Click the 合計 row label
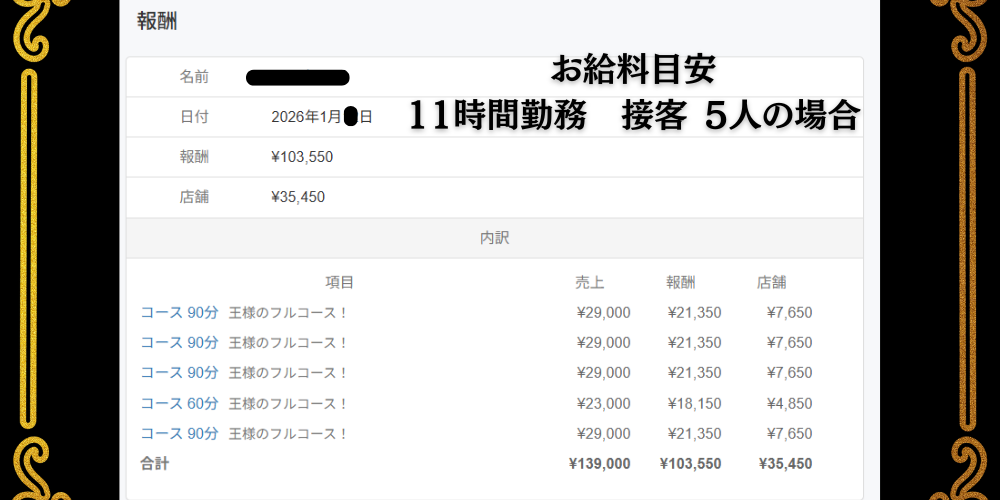Screen dimensions: 1000x500 pyautogui.click(x=155, y=464)
